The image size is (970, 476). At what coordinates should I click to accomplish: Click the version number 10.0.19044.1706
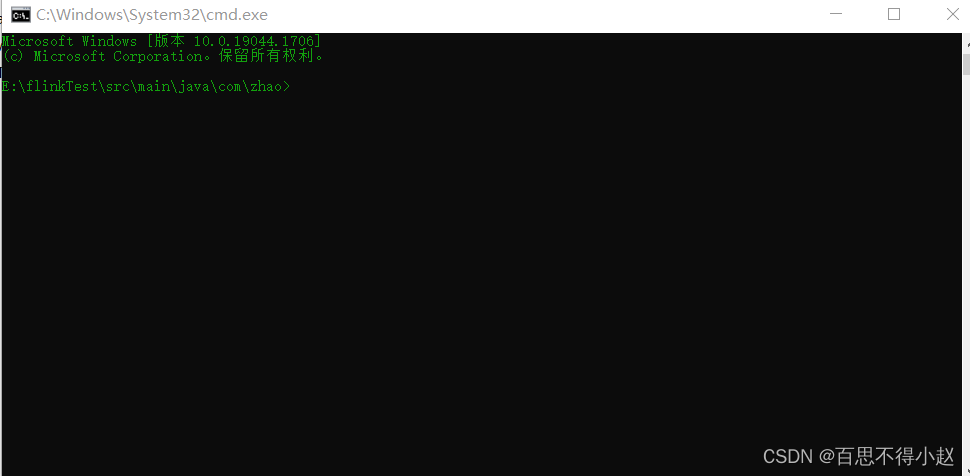tap(255, 41)
